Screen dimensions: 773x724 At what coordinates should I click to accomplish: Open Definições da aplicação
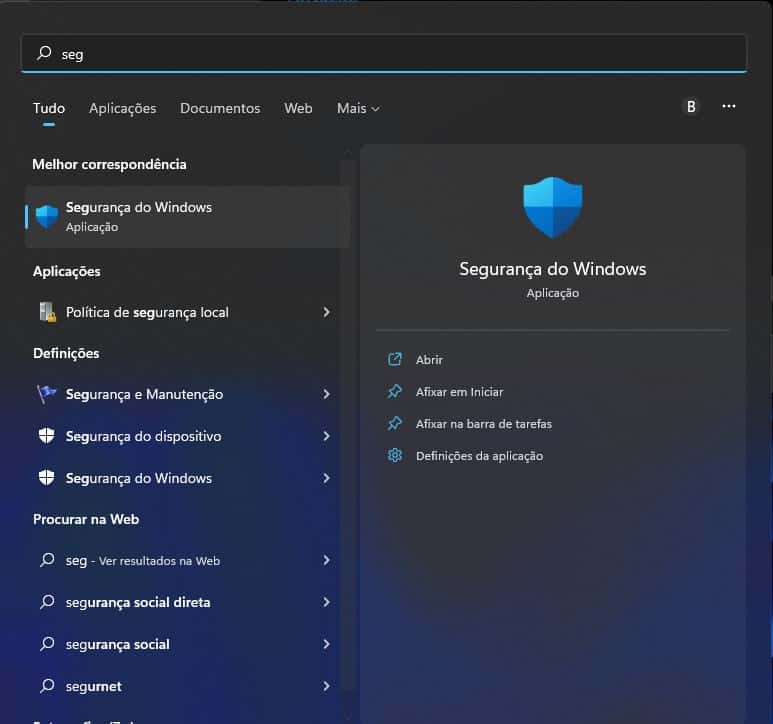tap(480, 456)
